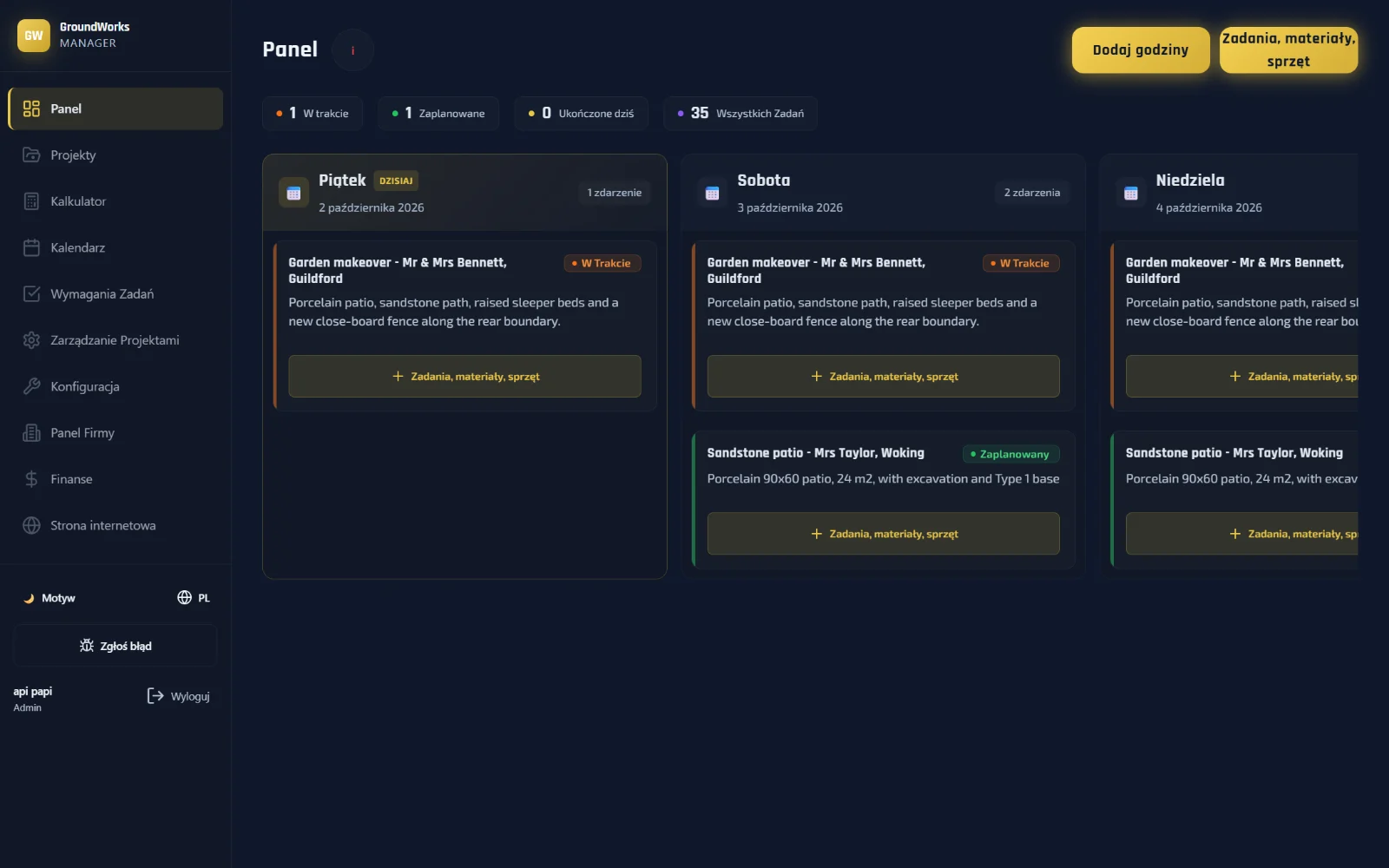The image size is (1389, 868).
Task: Click the api papi user name
Action: [x=33, y=692]
